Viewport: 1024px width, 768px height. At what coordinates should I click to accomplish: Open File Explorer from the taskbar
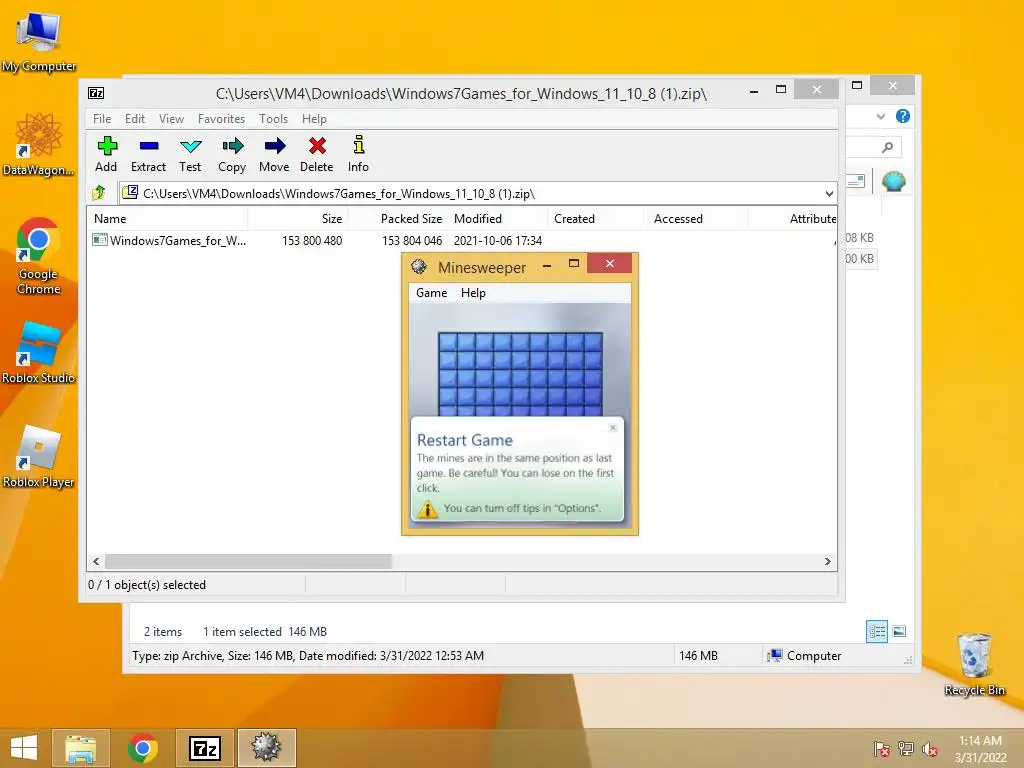click(80, 748)
